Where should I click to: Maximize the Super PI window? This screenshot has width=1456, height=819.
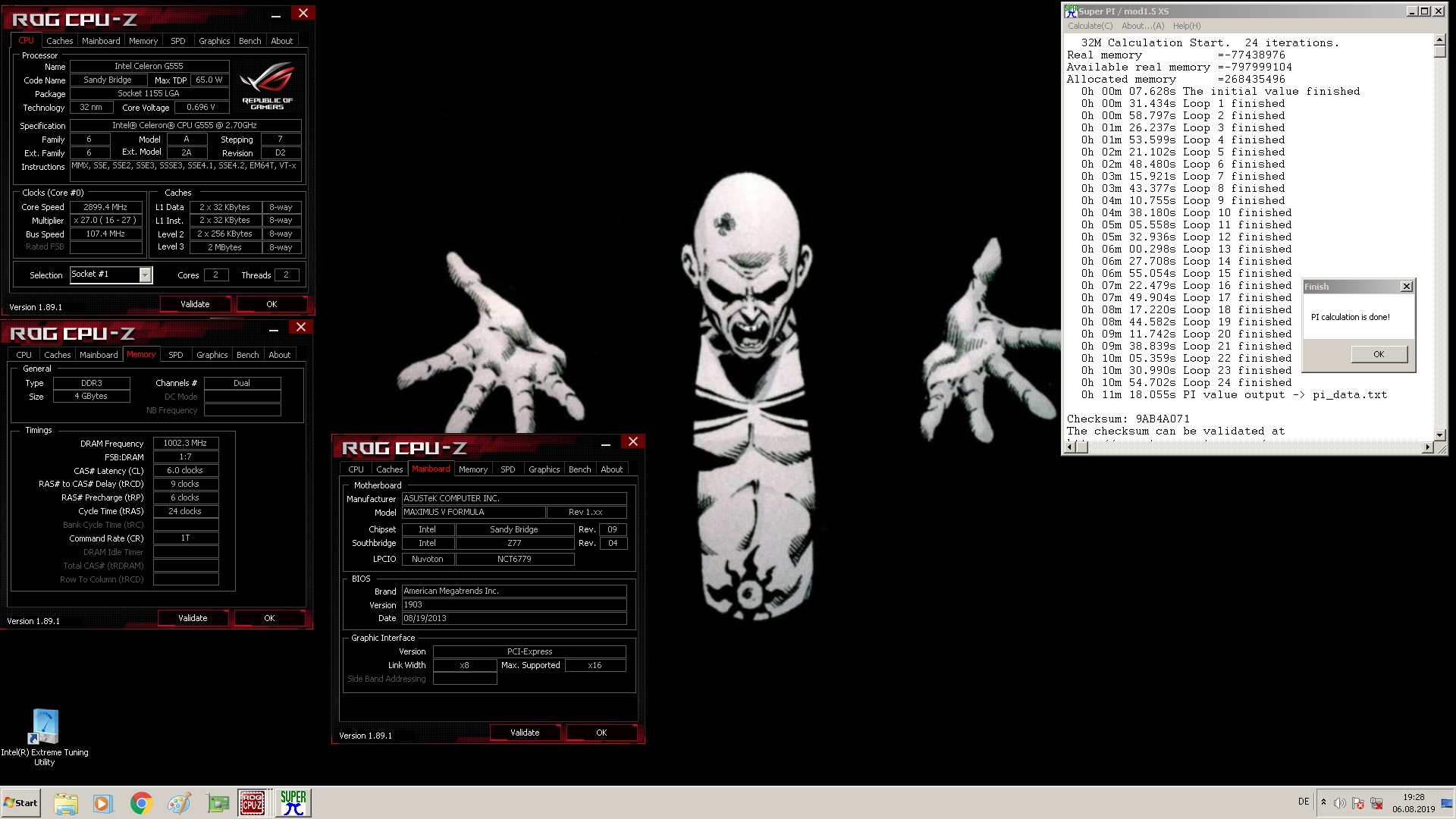tap(1424, 11)
